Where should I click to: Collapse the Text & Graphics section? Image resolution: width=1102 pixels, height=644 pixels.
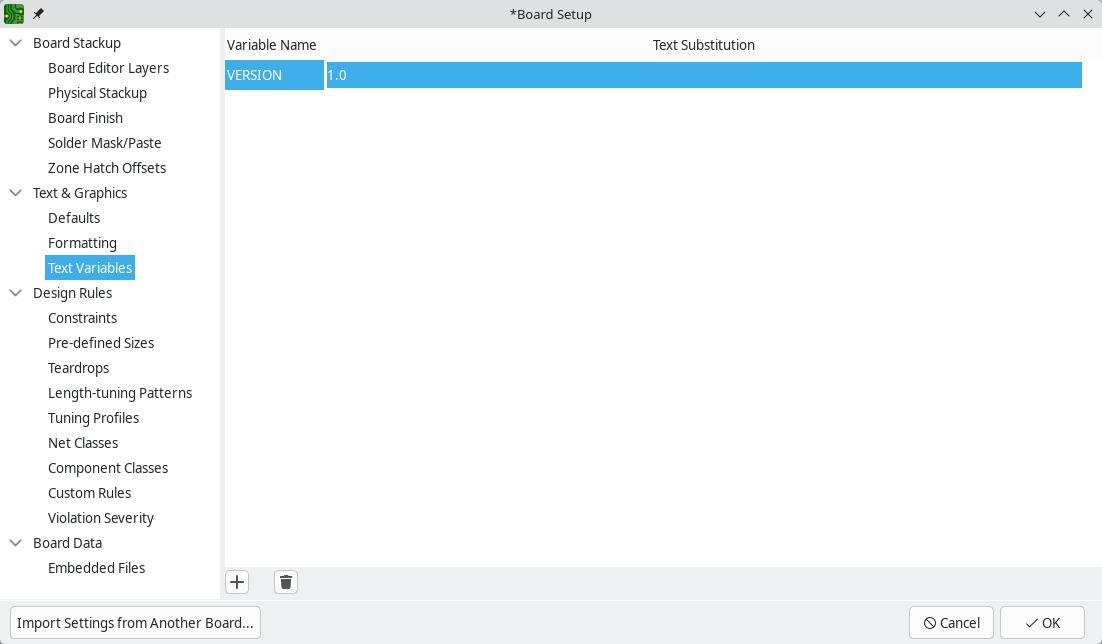(x=14, y=193)
